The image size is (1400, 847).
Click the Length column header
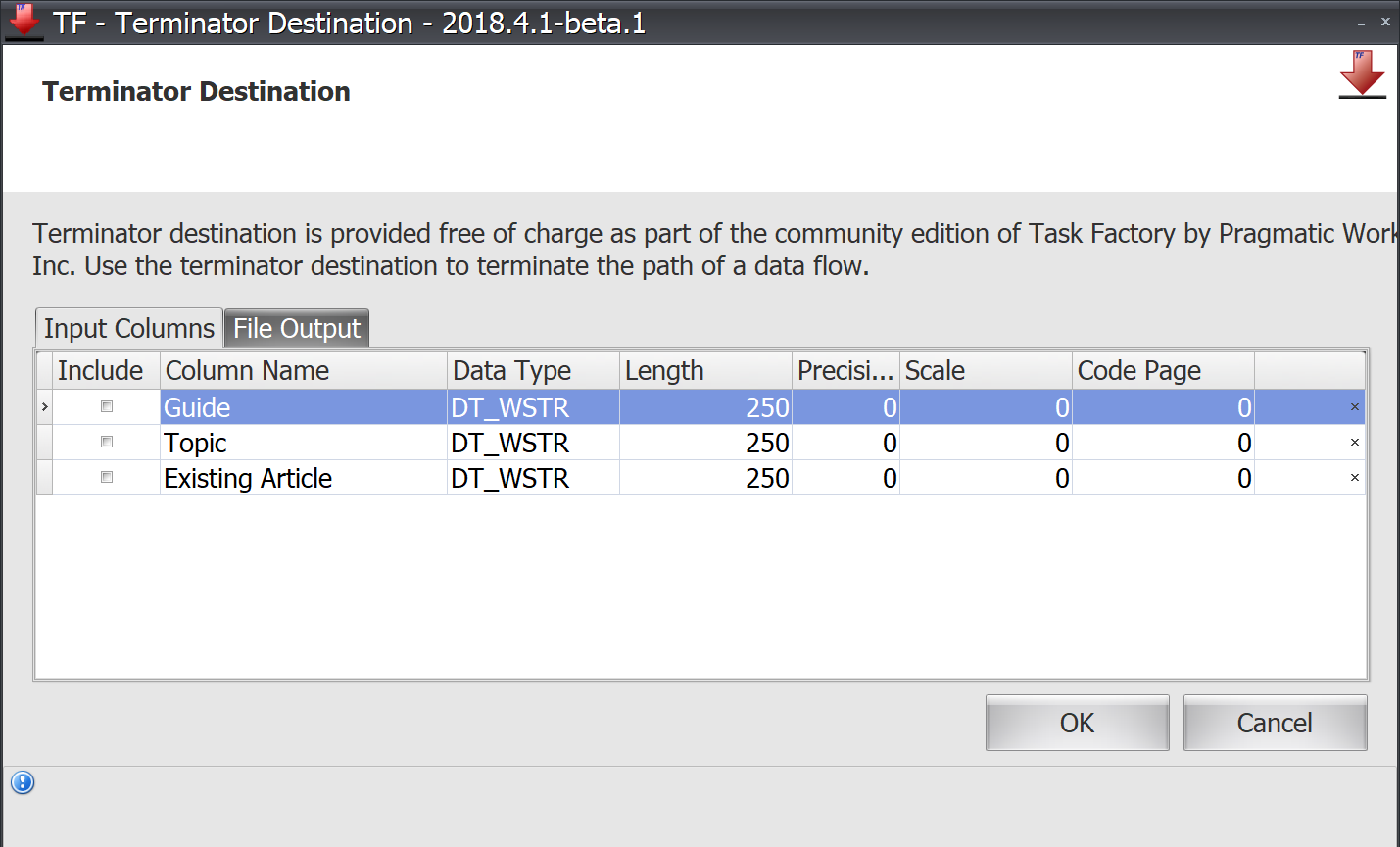tap(705, 370)
